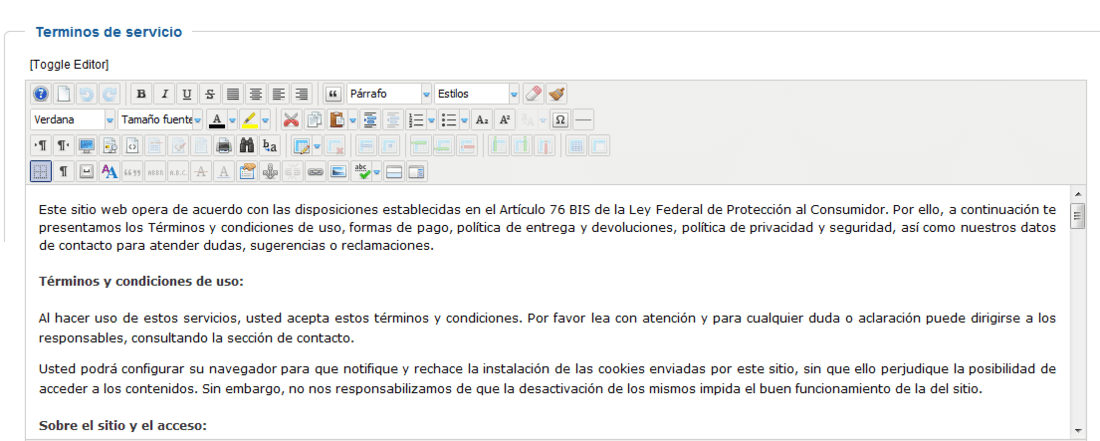Toggle bold formatting
This screenshot has height=441, width=1100.
click(142, 93)
